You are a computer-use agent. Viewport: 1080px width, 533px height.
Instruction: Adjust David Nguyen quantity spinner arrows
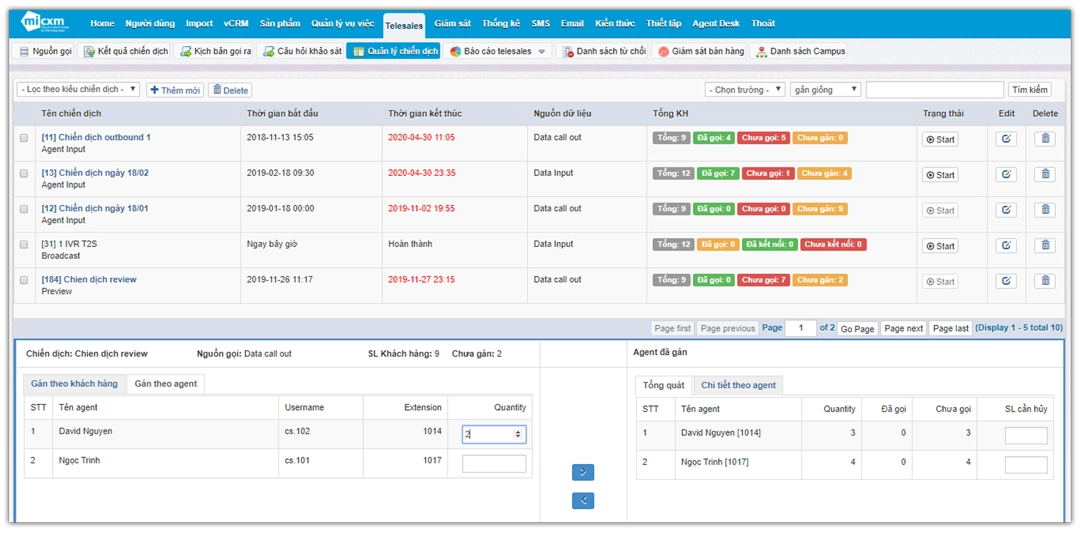click(x=518, y=435)
